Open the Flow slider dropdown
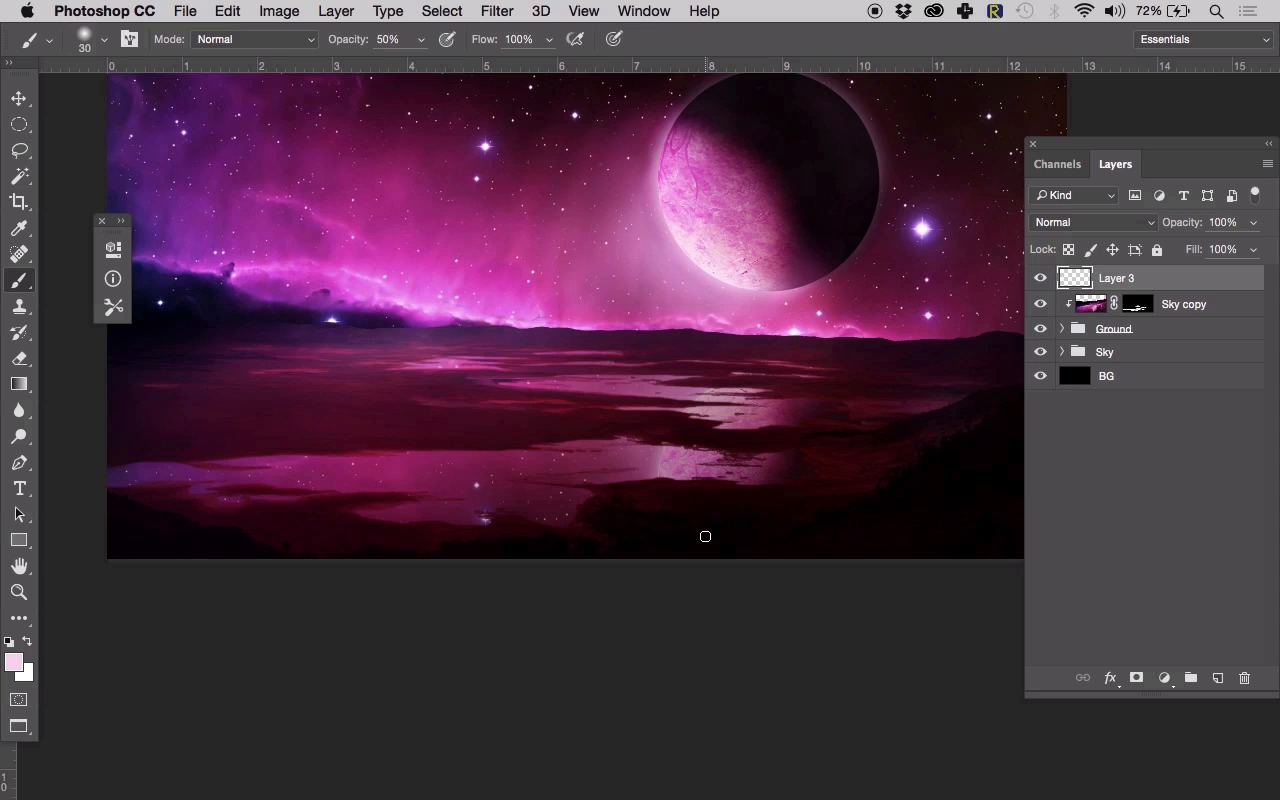1280x800 pixels. (x=549, y=40)
